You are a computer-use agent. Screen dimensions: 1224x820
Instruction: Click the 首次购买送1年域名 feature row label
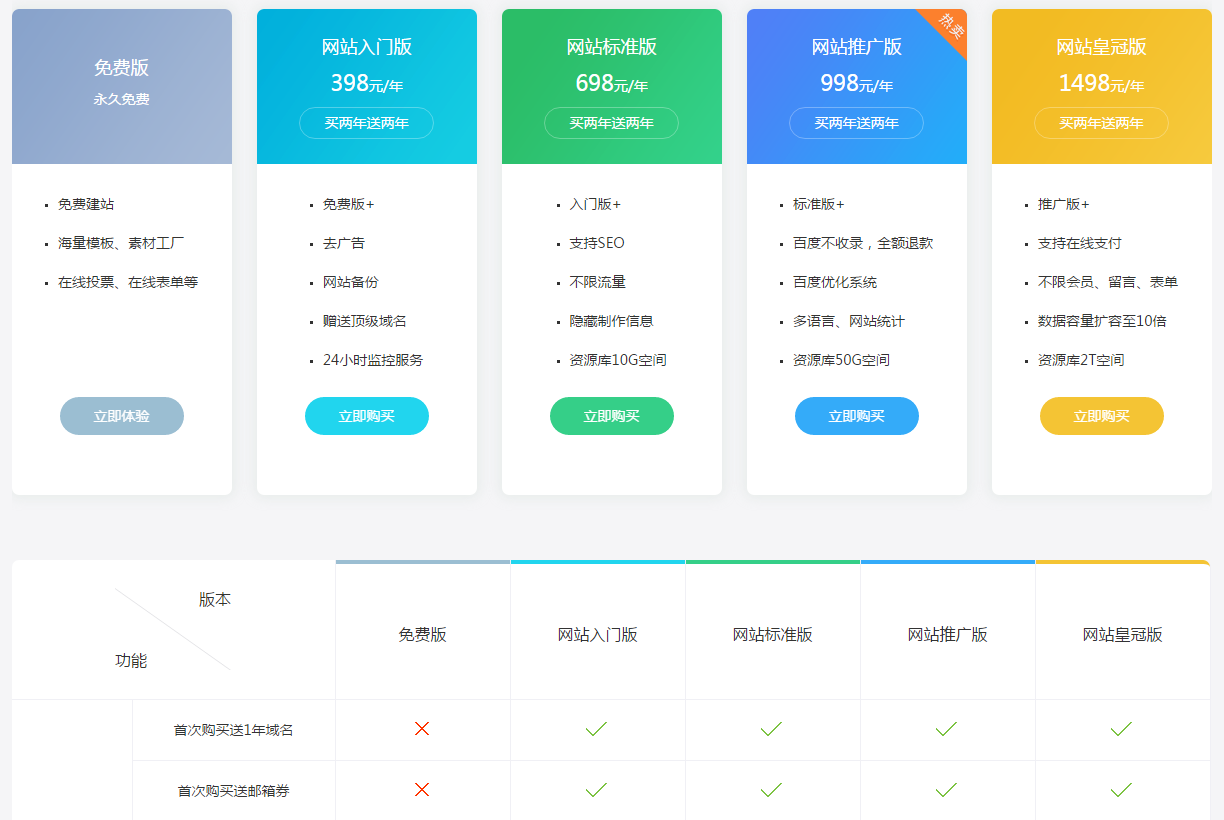[x=233, y=730]
